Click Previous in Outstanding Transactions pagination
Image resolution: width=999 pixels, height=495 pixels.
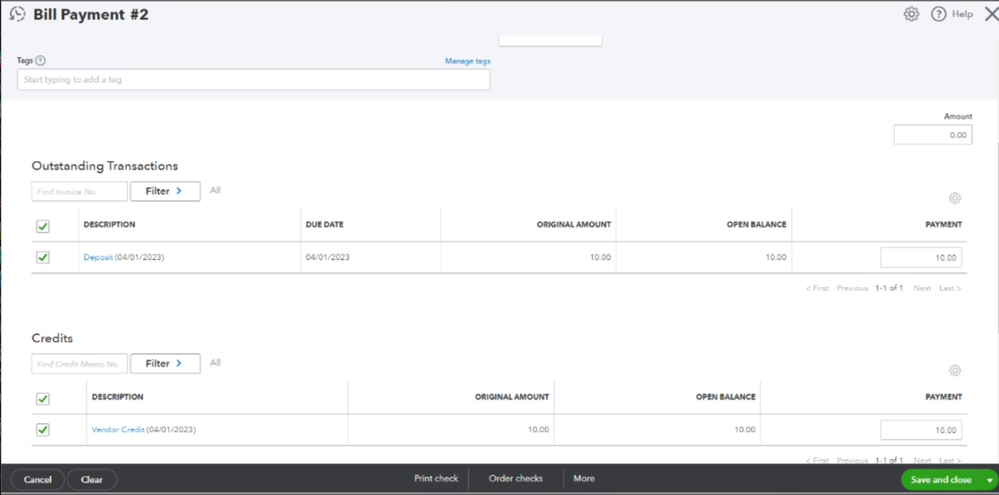pyautogui.click(x=852, y=289)
